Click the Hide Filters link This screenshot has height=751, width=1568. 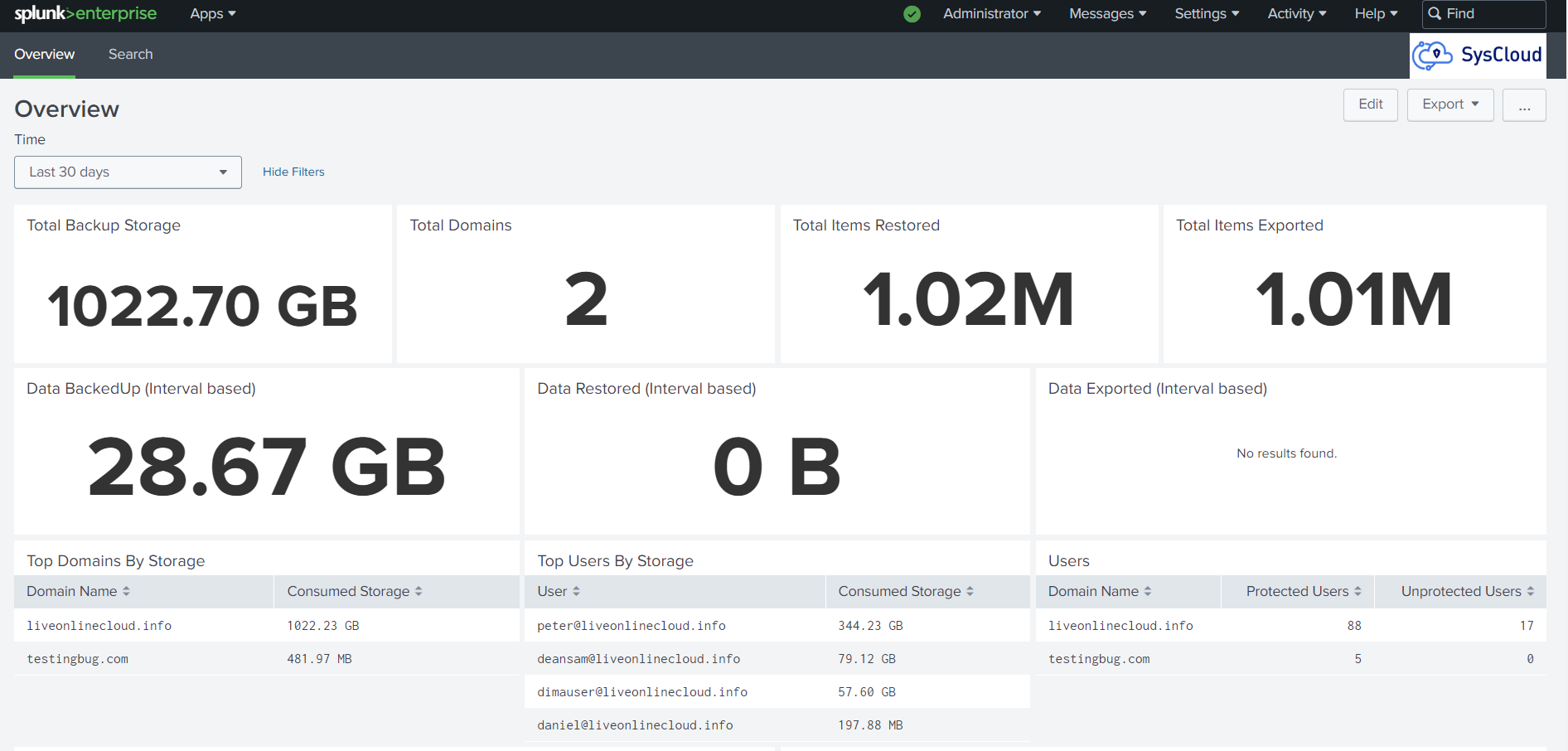coord(293,172)
